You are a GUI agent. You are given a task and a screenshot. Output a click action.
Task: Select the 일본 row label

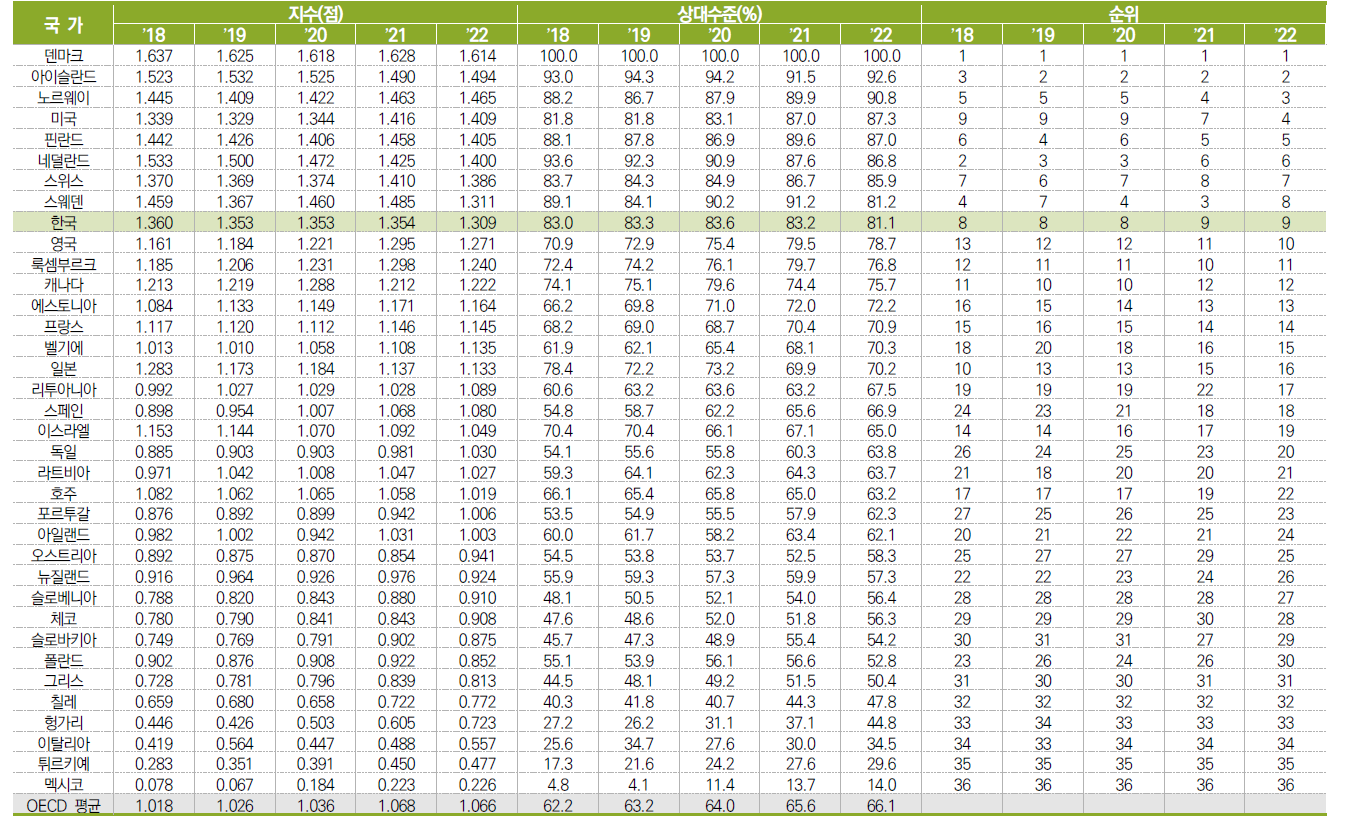pos(64,368)
